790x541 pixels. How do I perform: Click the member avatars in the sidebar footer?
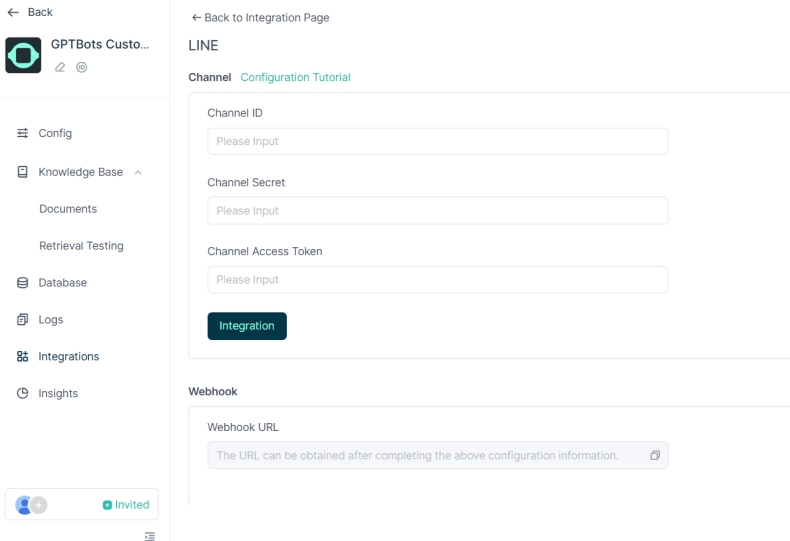[31, 505]
